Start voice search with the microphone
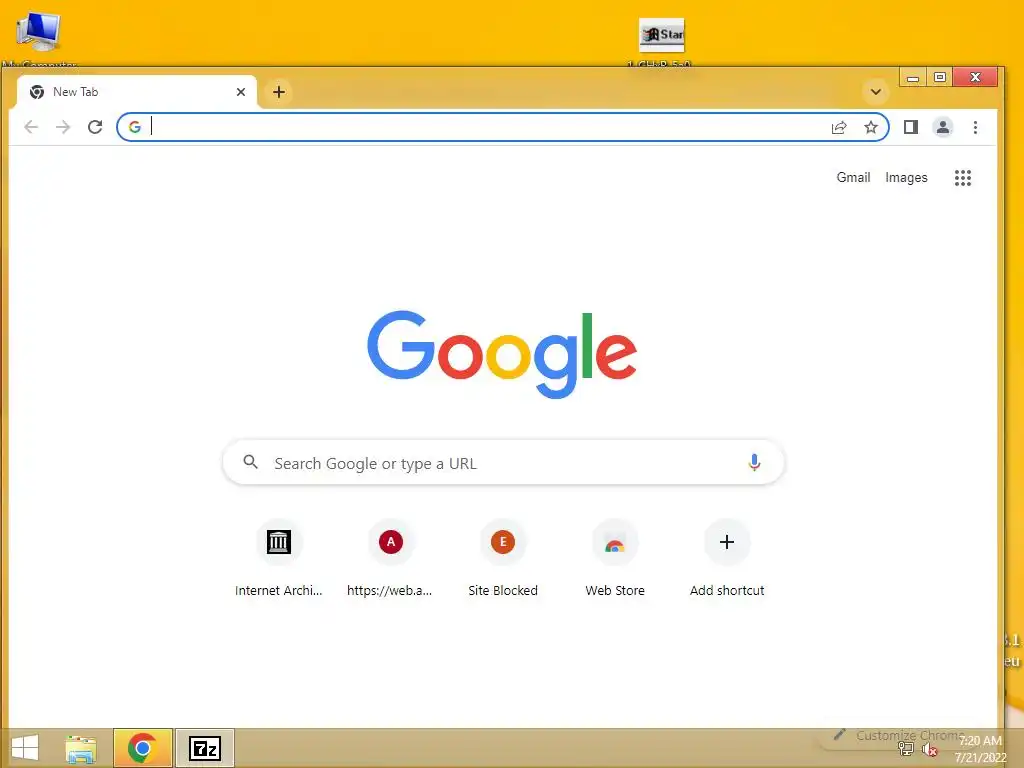 pos(754,462)
